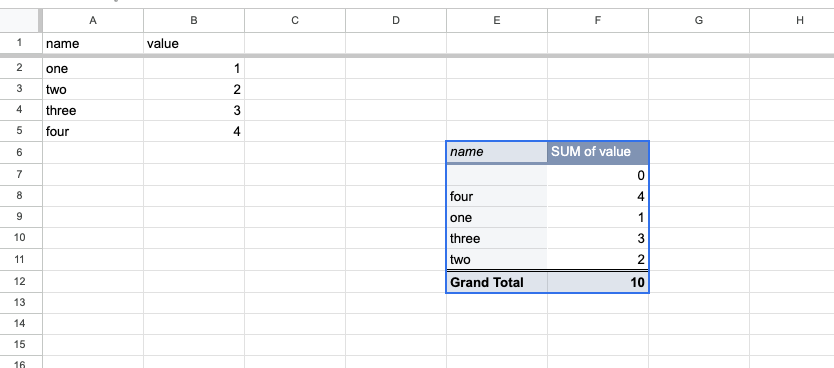
Task: Select pivot value 3 in F10
Action: click(598, 239)
